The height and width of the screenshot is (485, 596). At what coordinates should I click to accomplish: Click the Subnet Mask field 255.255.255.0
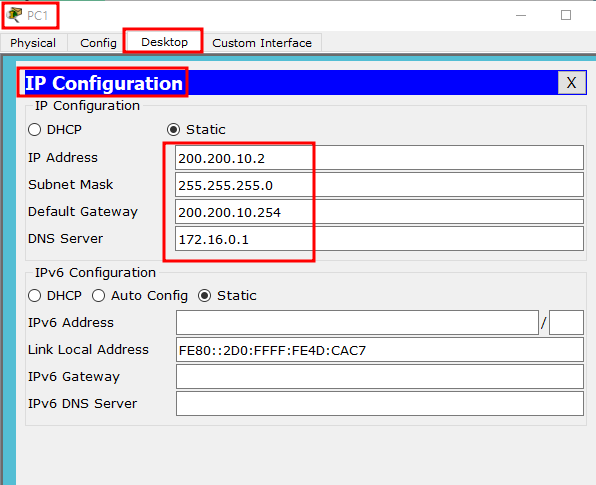click(379, 185)
